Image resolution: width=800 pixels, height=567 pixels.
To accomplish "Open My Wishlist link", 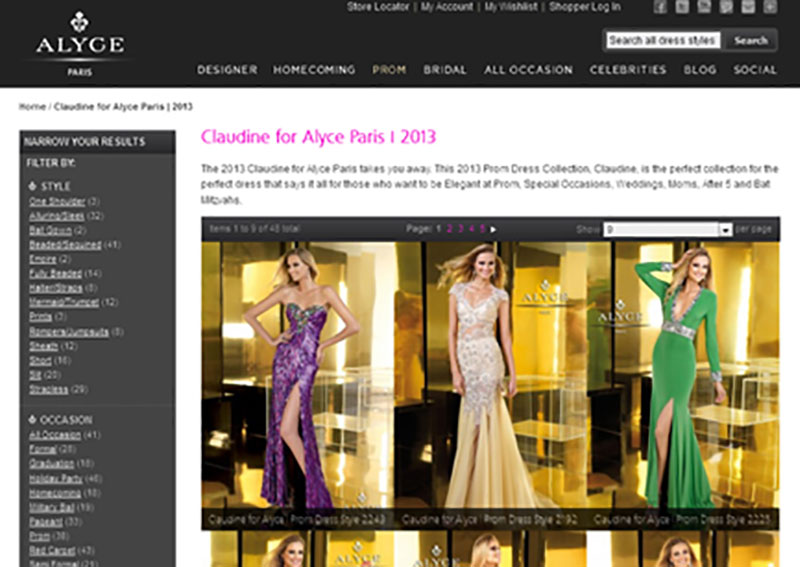I will pyautogui.click(x=511, y=7).
